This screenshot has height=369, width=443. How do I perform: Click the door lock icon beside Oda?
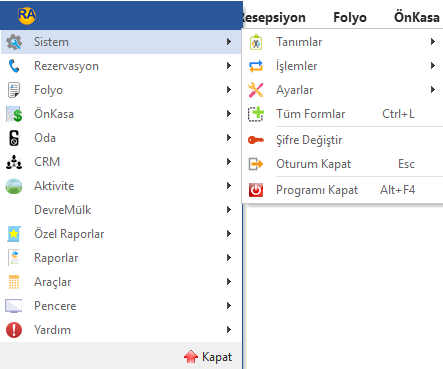pos(14,138)
